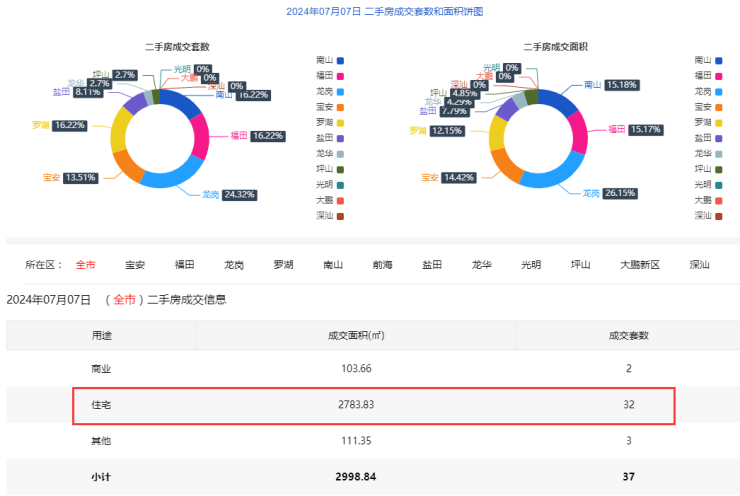Click the 成交套数 column header

click(x=628, y=336)
